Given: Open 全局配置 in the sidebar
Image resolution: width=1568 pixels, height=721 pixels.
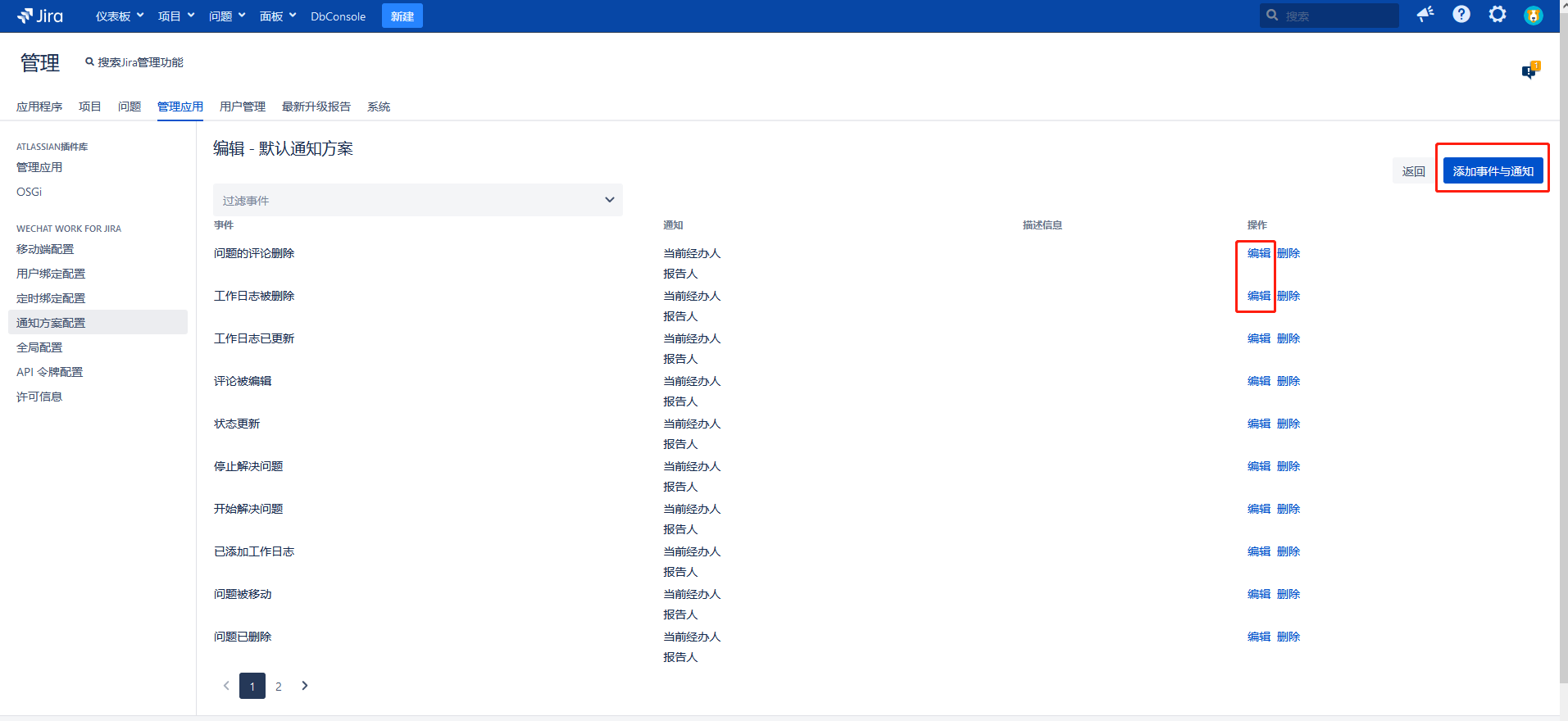Looking at the screenshot, I should click(39, 347).
